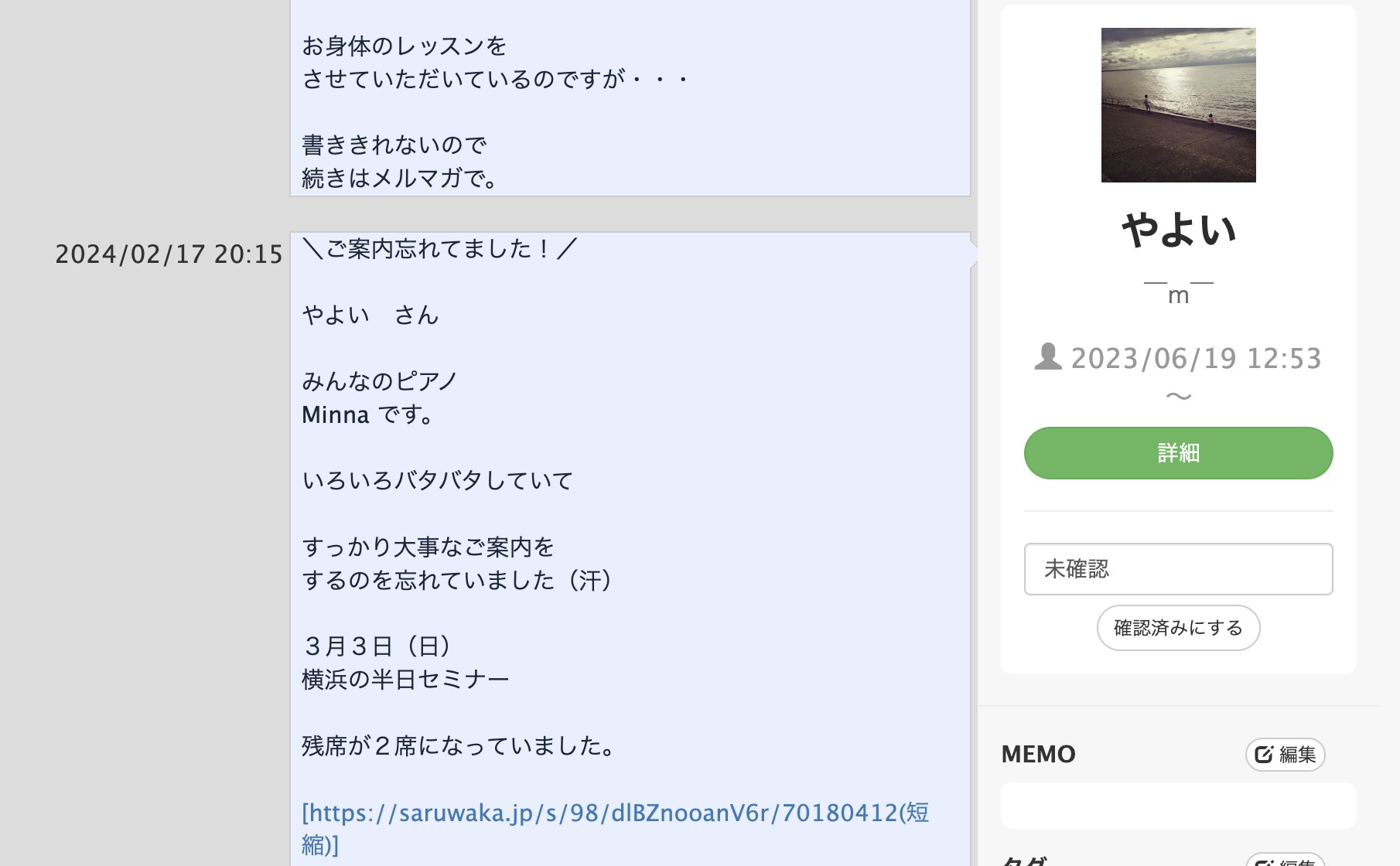Select the 2024/02/17 20:15 message timestamp

pyautogui.click(x=169, y=254)
